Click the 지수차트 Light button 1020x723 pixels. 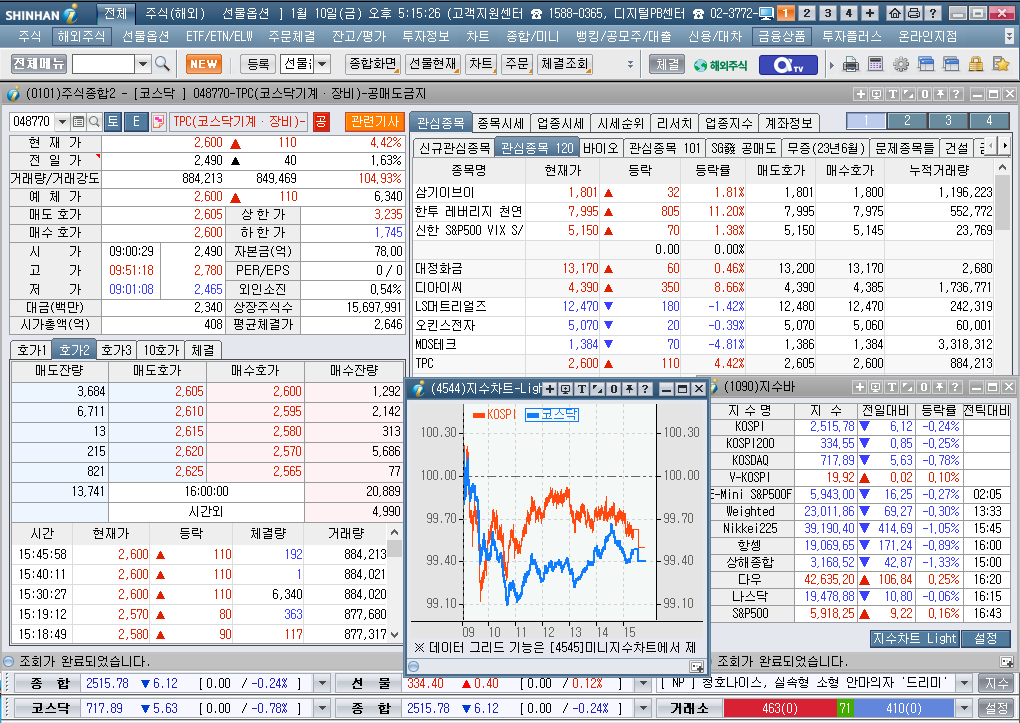coord(914,638)
